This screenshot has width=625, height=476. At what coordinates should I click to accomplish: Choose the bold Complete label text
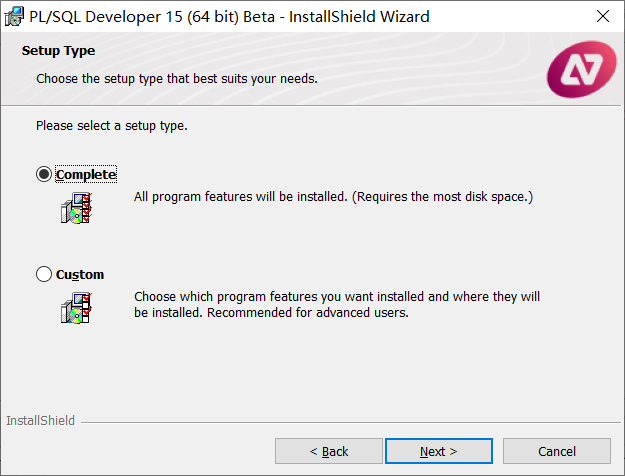(86, 175)
